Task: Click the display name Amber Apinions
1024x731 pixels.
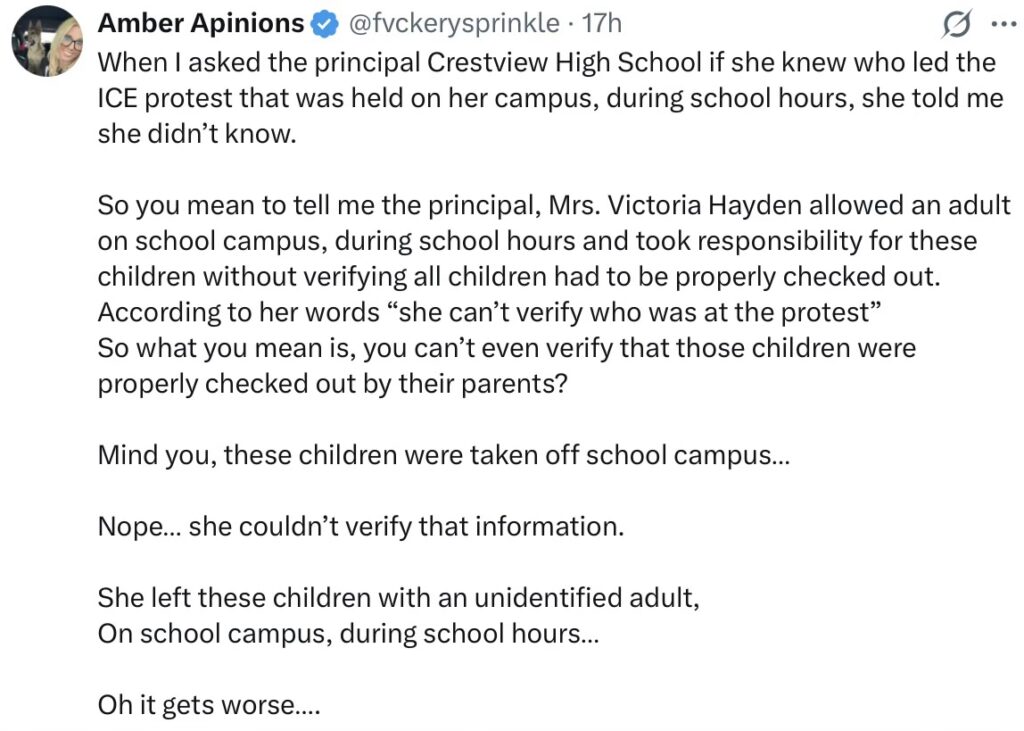Action: [200, 23]
